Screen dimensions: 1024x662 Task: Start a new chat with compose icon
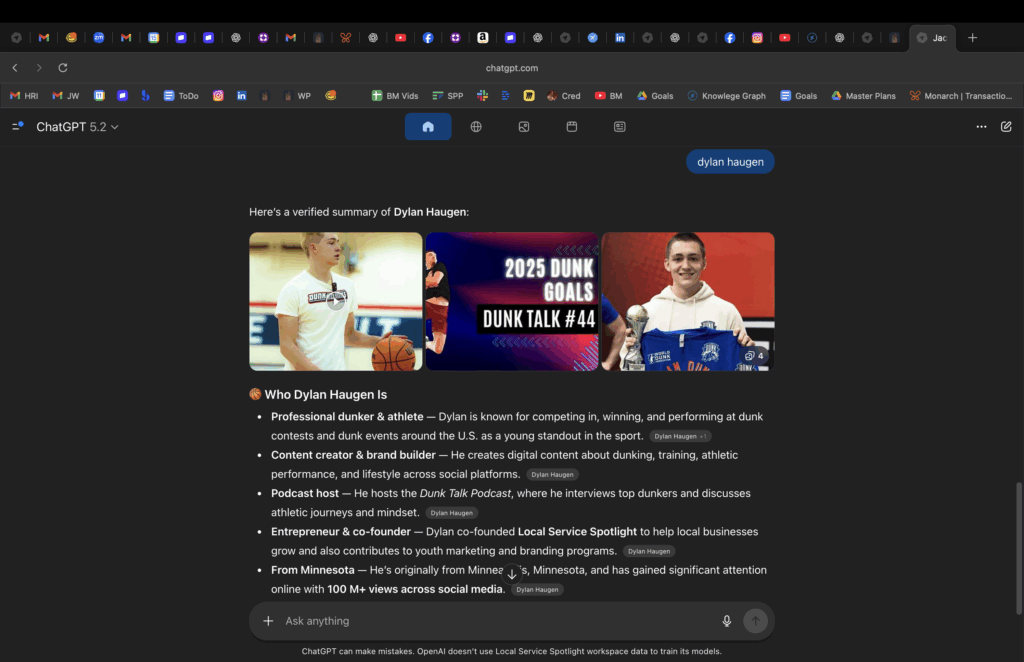coord(1006,127)
